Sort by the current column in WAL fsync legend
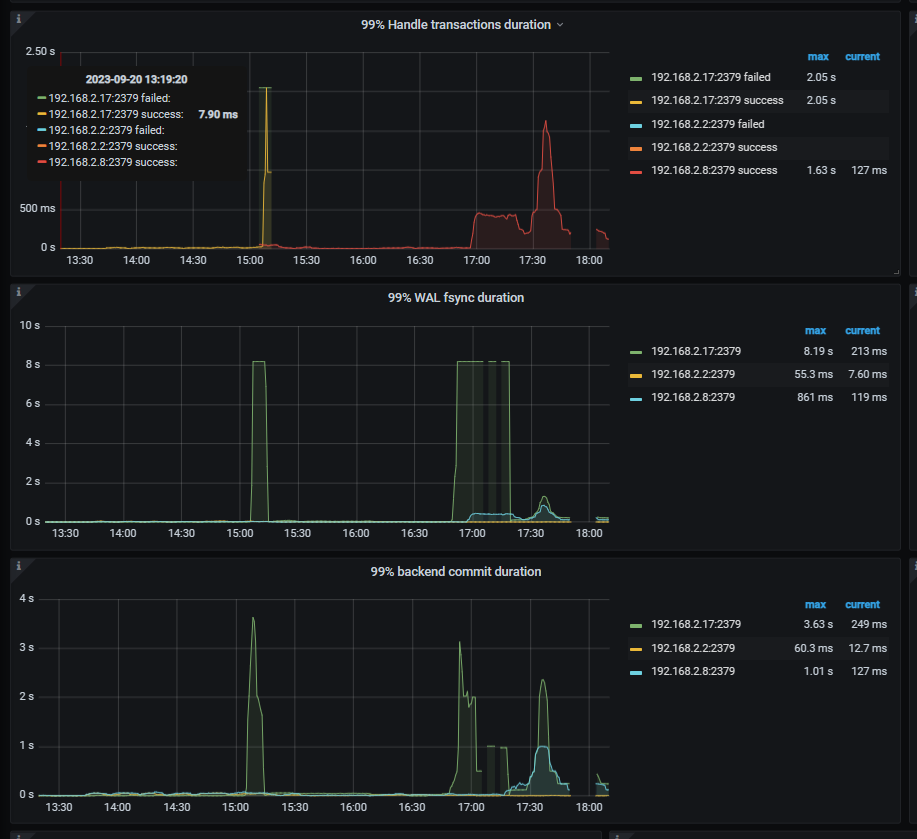Image resolution: width=917 pixels, height=839 pixels. coord(862,330)
